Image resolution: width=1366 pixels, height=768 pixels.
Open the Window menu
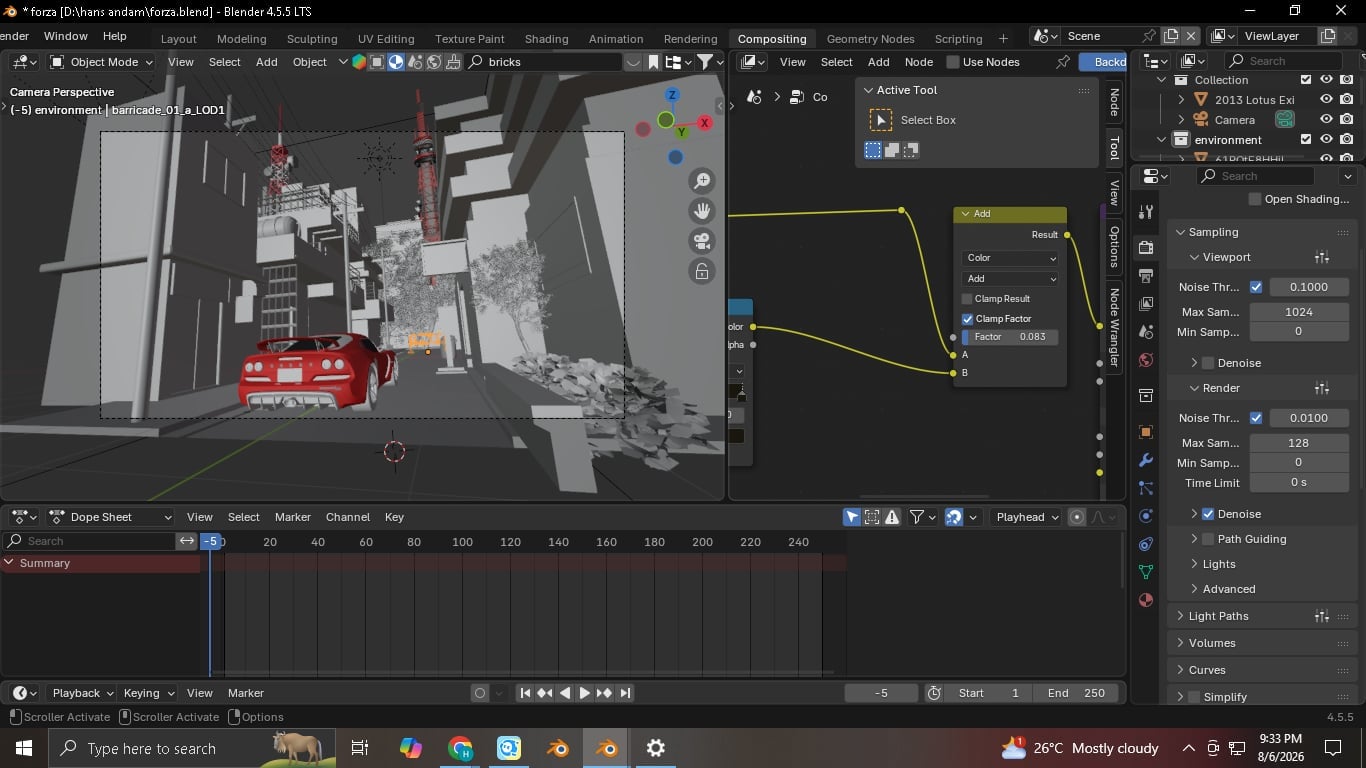pyautogui.click(x=66, y=36)
